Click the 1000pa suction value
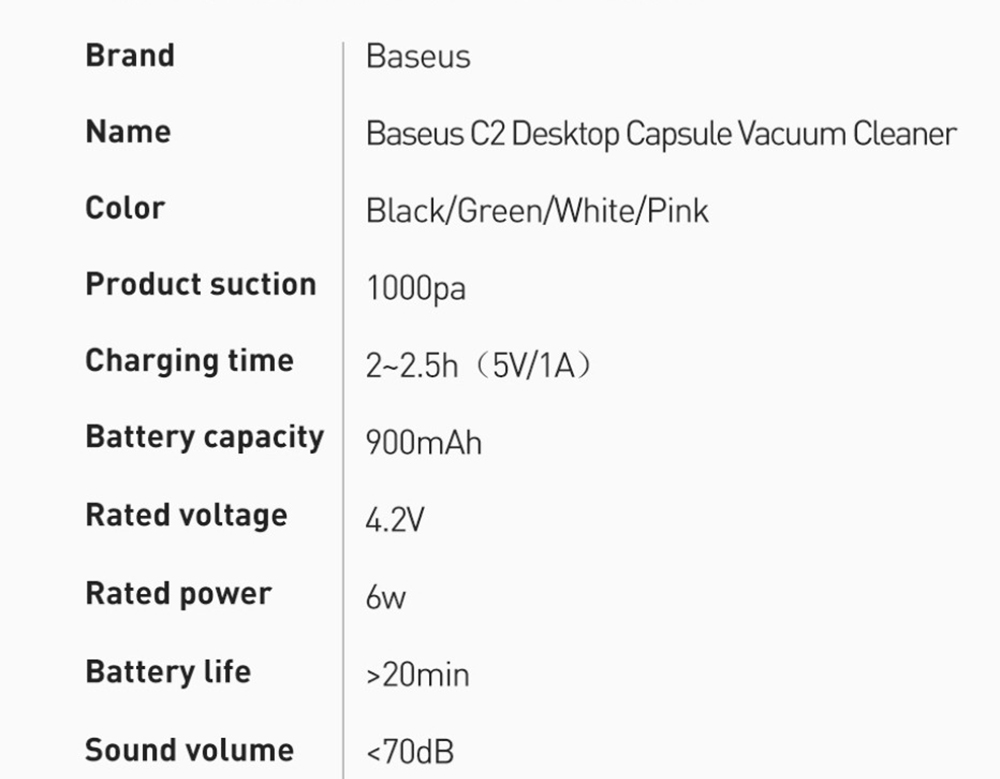The width and height of the screenshot is (1000, 779). 416,289
